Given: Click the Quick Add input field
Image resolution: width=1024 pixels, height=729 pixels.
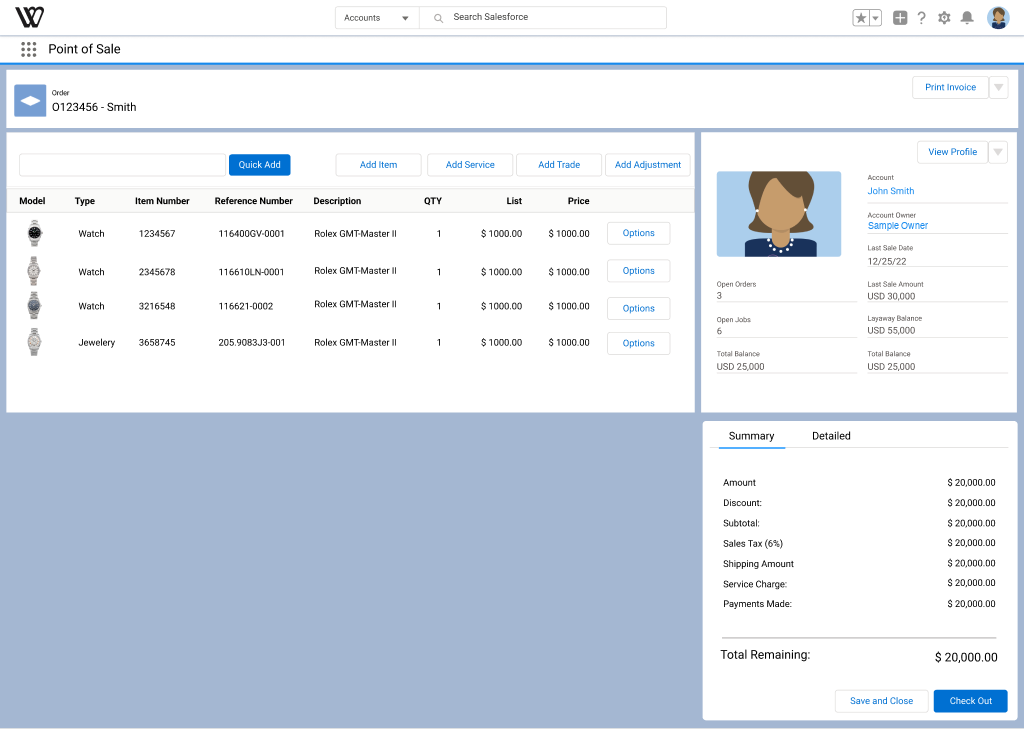Looking at the screenshot, I should coord(123,165).
